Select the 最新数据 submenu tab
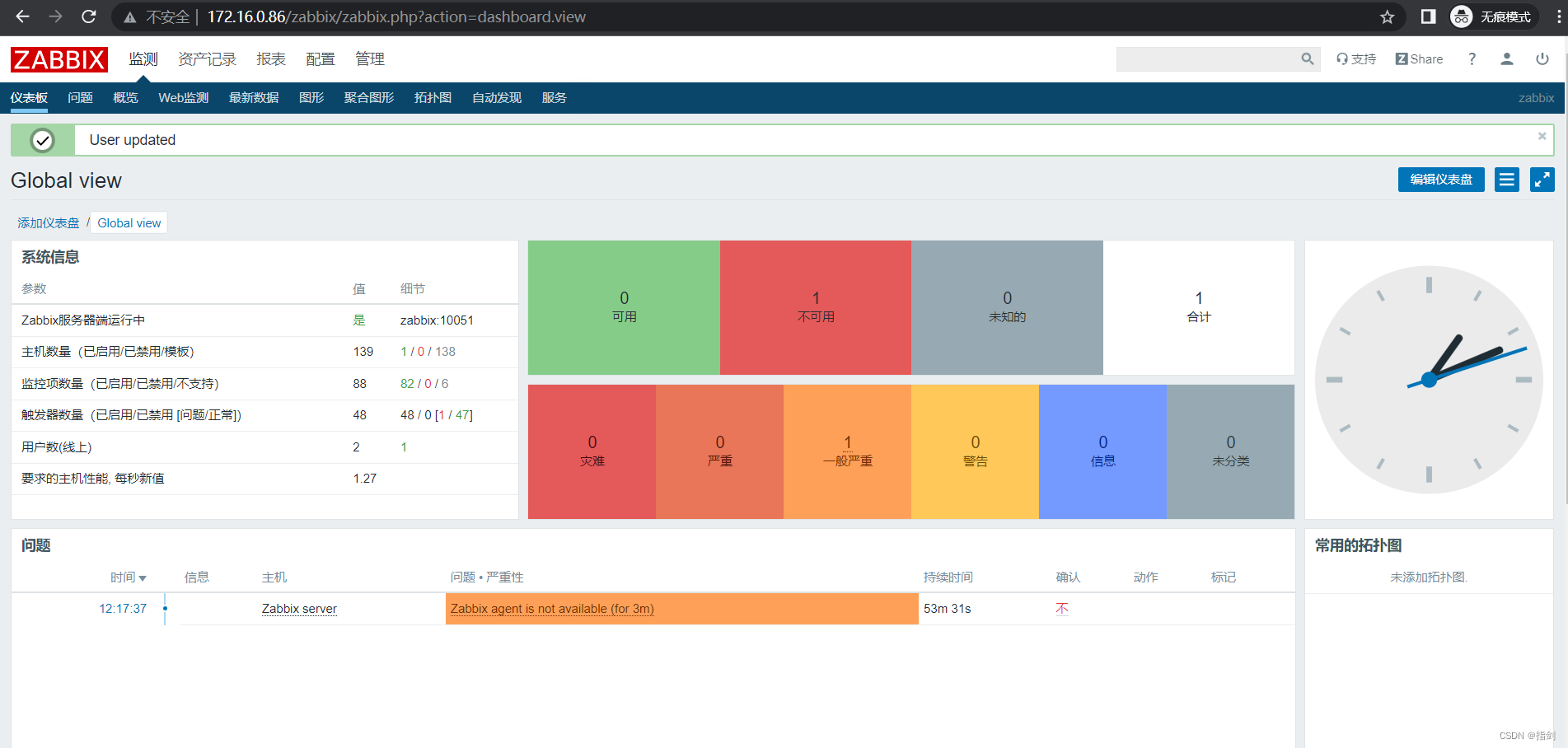The height and width of the screenshot is (748, 1568). [x=254, y=98]
